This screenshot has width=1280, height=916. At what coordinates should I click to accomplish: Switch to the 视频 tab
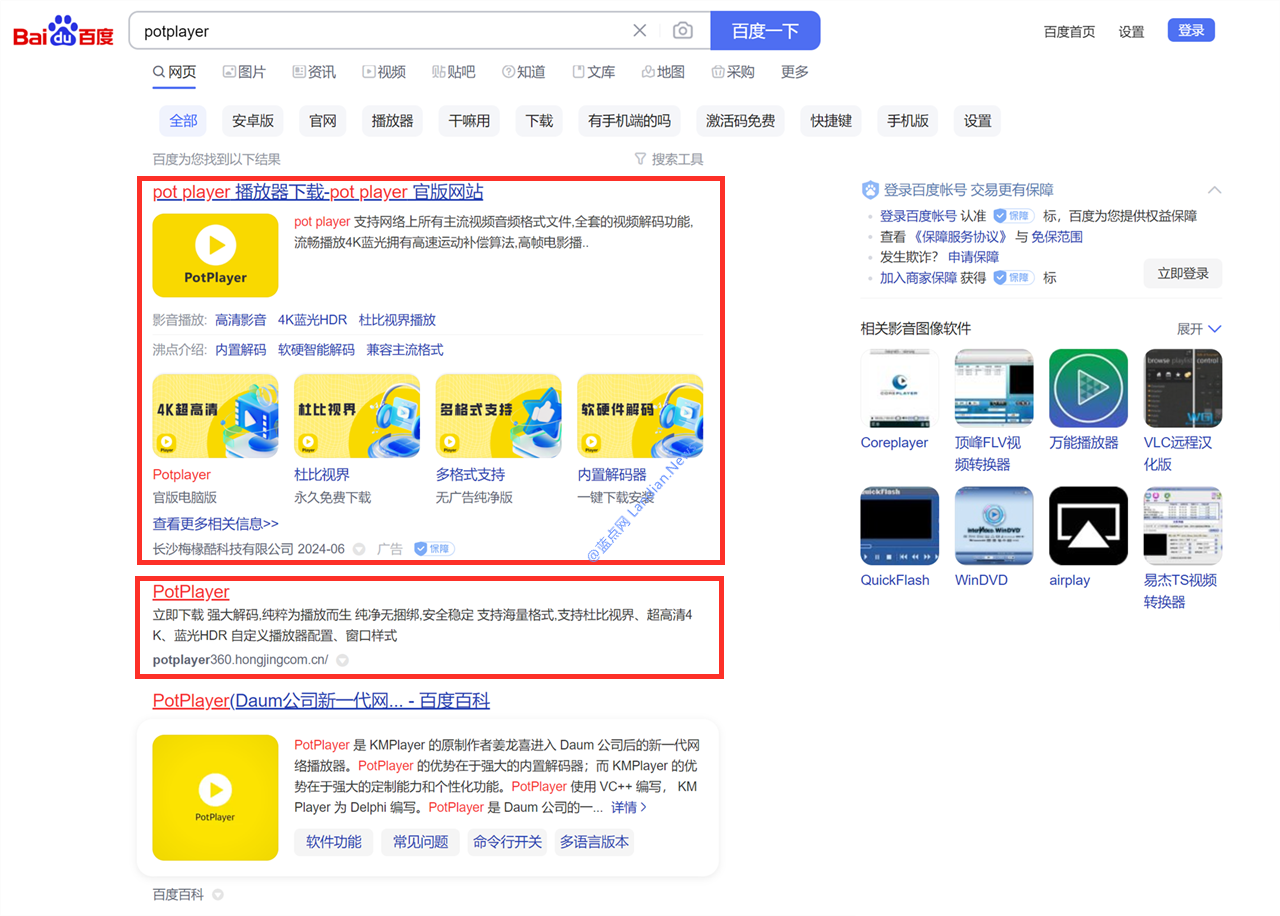coord(384,72)
